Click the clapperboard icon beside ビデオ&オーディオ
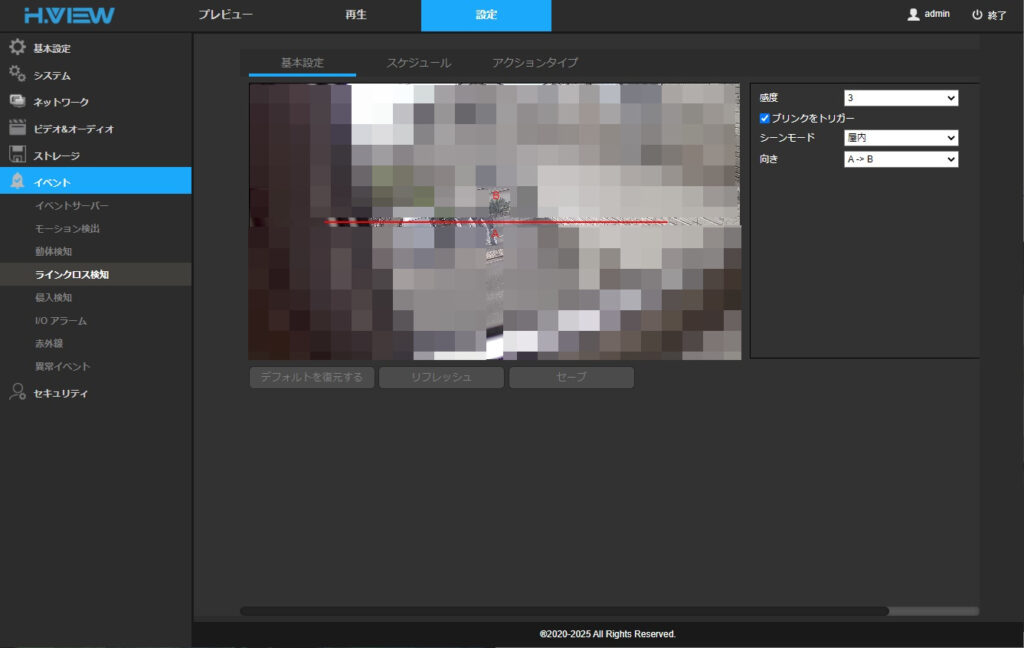 point(18,128)
